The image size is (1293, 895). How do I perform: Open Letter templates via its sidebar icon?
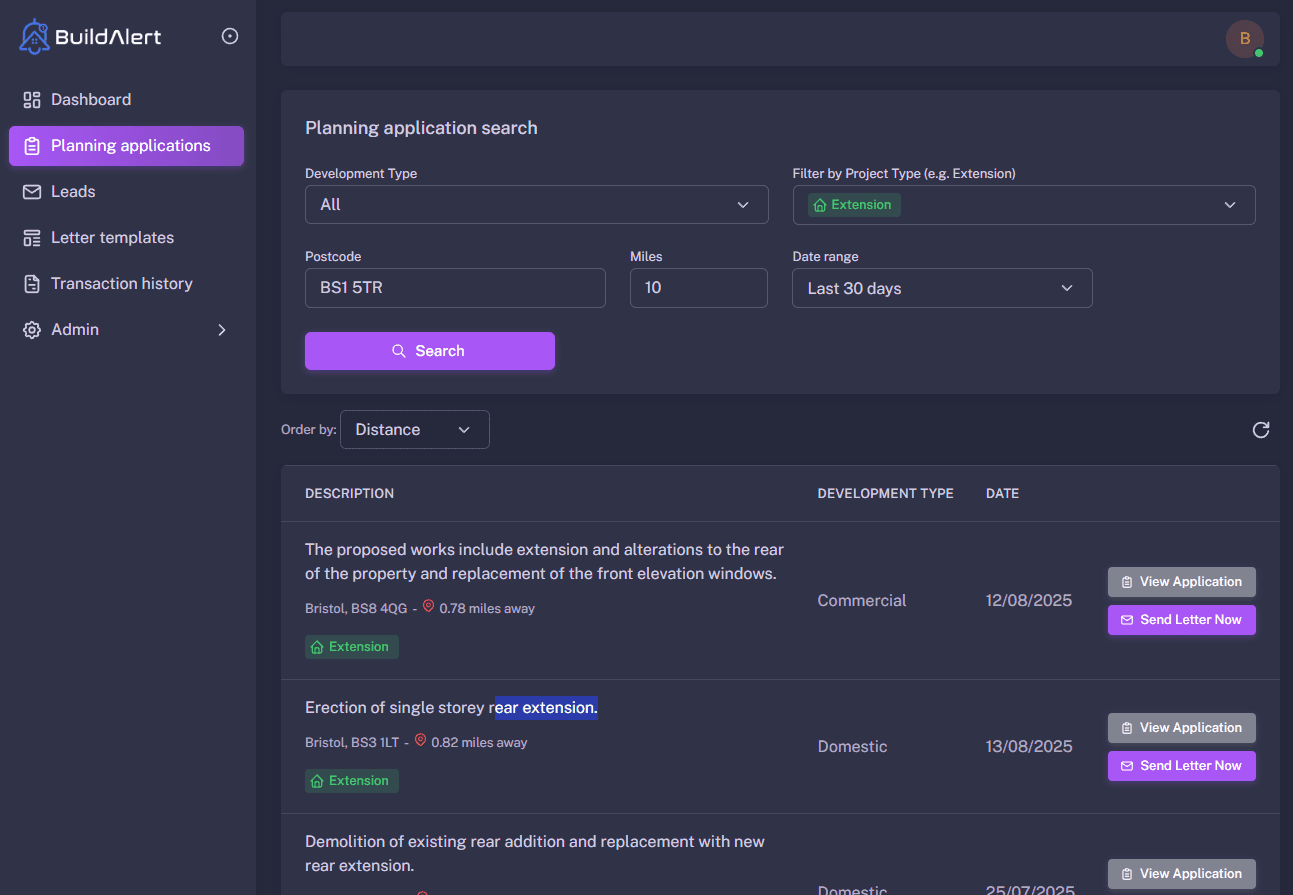tap(30, 237)
